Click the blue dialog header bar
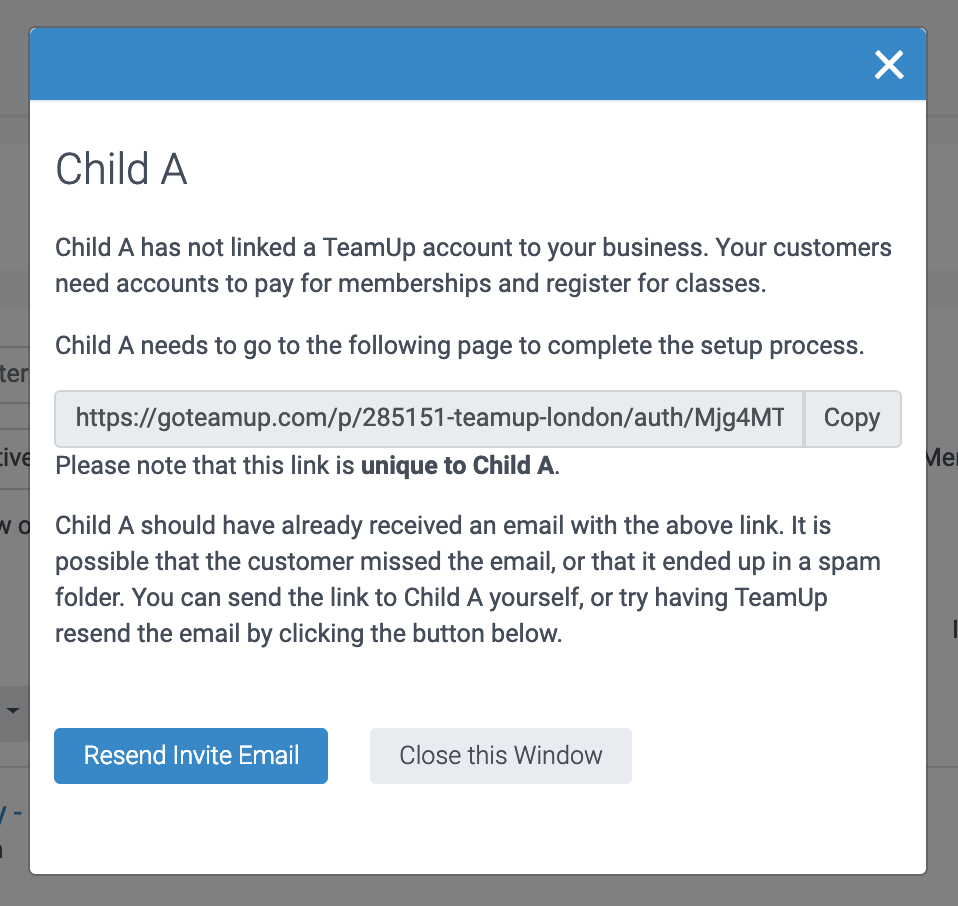This screenshot has width=958, height=906. 450,65
